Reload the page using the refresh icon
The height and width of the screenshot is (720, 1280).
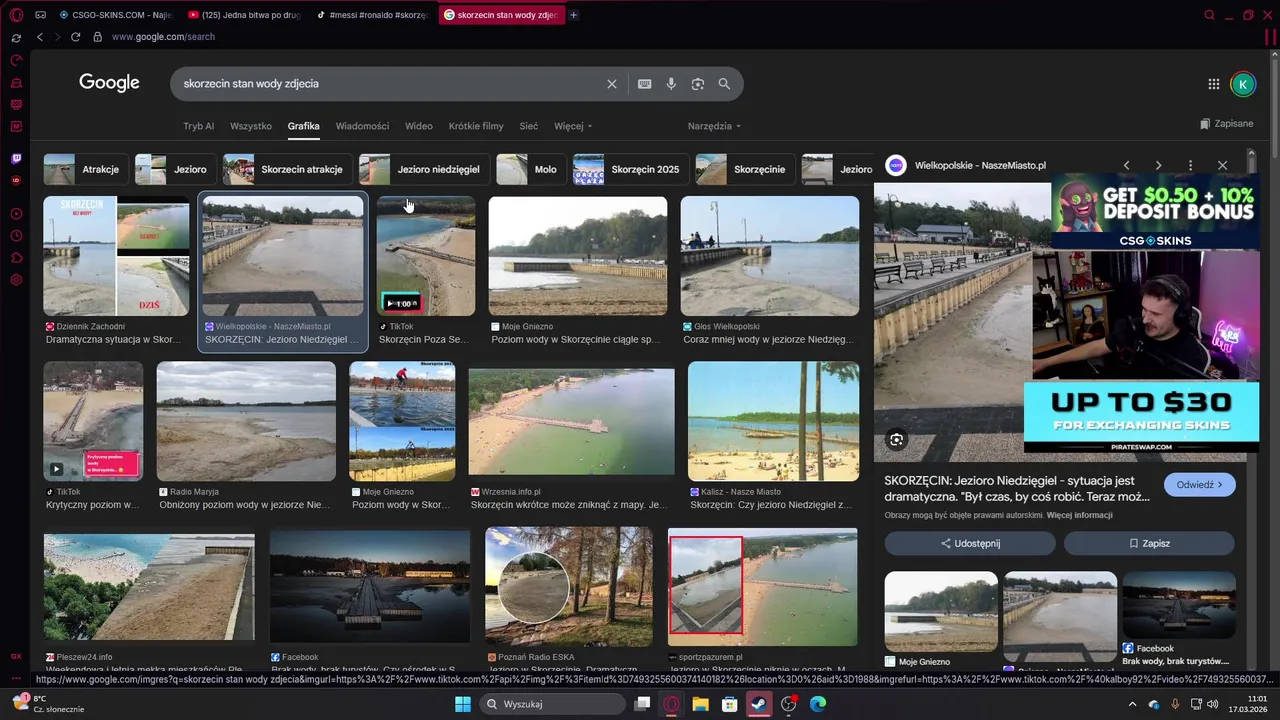pyautogui.click(x=75, y=37)
